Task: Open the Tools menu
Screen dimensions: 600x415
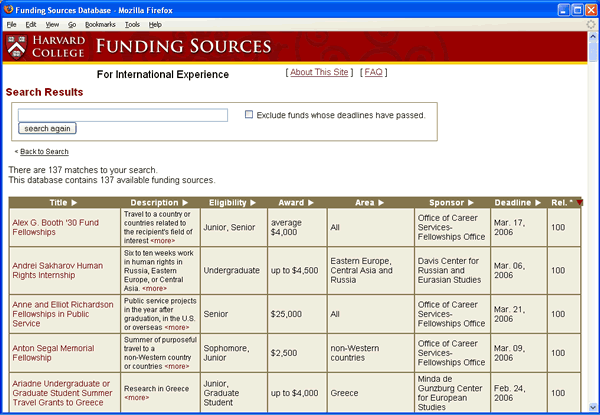Action: (132, 24)
